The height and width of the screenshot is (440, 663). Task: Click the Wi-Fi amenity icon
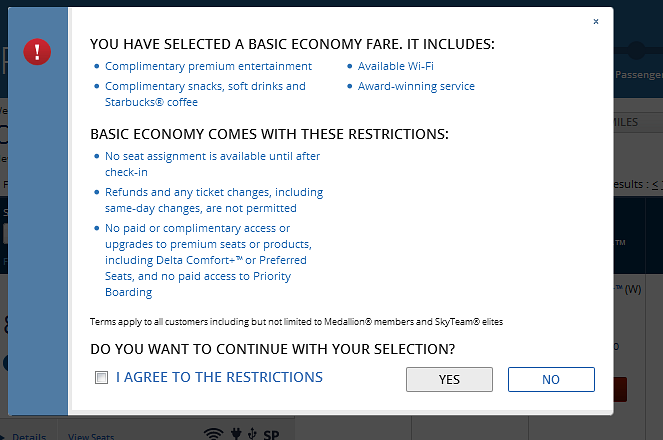pyautogui.click(x=214, y=434)
